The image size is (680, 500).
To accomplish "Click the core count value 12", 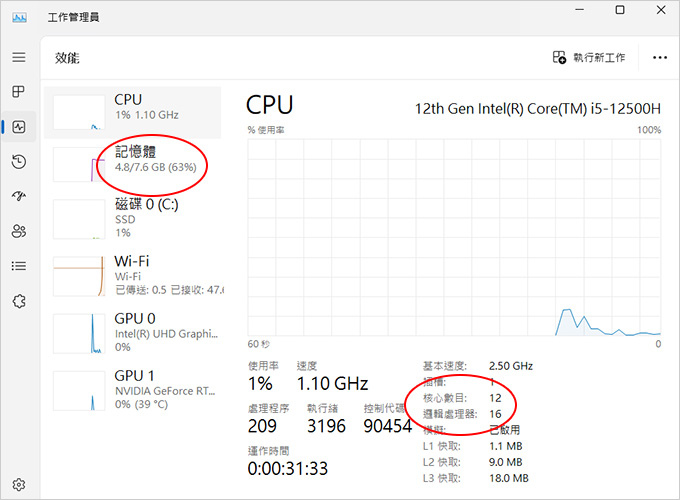I will point(495,398).
